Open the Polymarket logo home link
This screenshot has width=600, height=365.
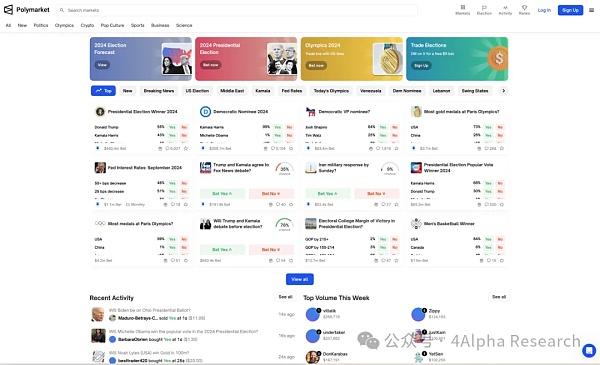pos(27,10)
